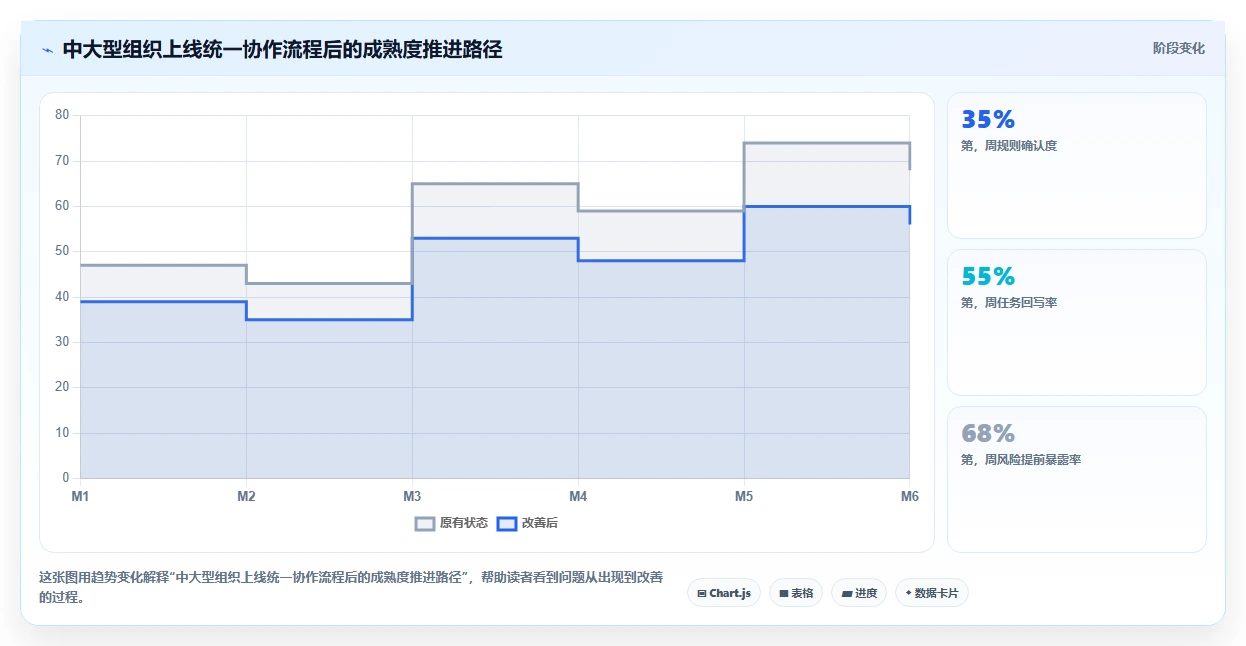Click the M3 axis label
The width and height of the screenshot is (1246, 646).
pyautogui.click(x=412, y=496)
